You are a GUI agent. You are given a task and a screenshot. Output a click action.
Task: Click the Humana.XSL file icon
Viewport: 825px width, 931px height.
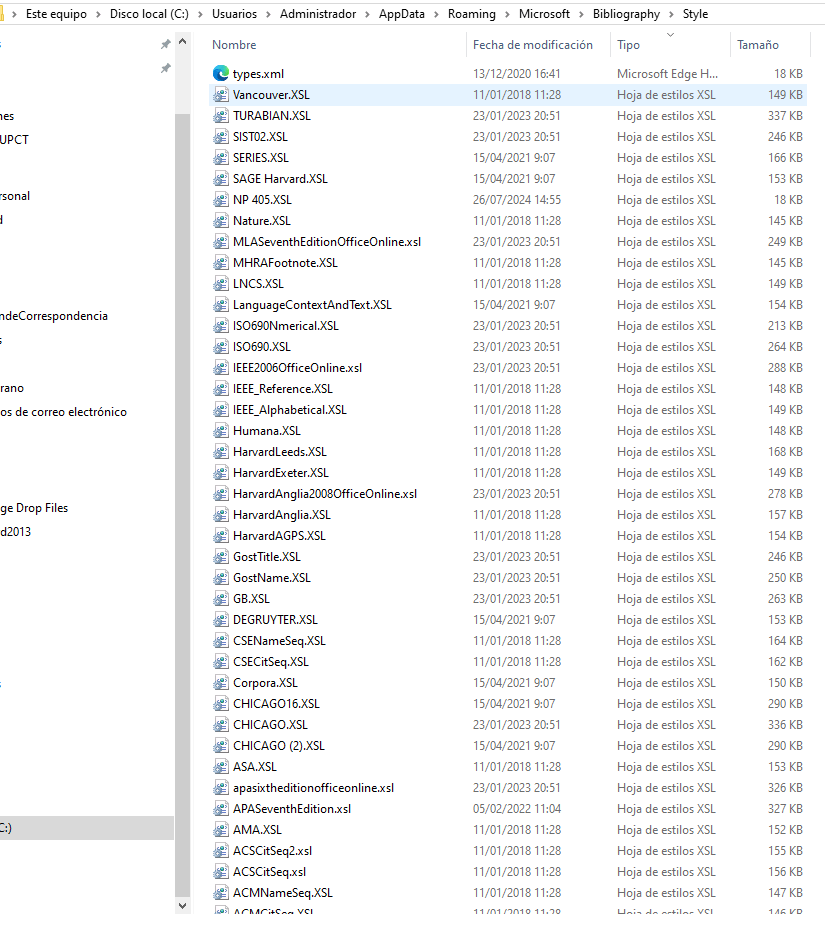coord(221,431)
